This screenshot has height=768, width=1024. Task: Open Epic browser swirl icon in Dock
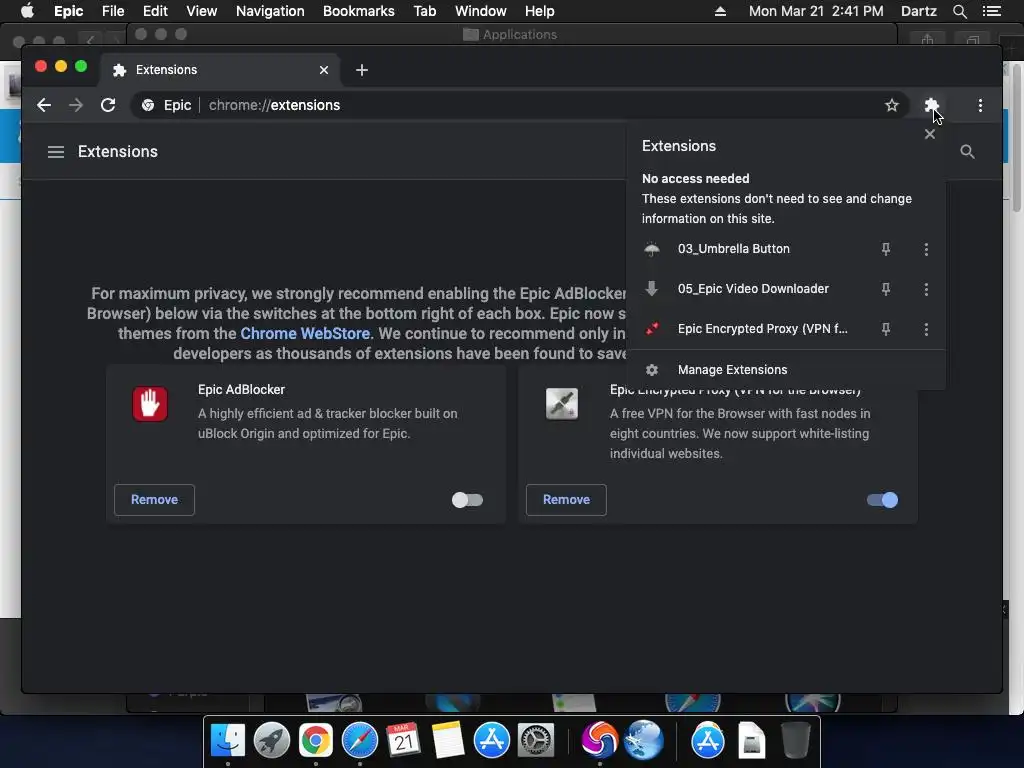point(599,741)
